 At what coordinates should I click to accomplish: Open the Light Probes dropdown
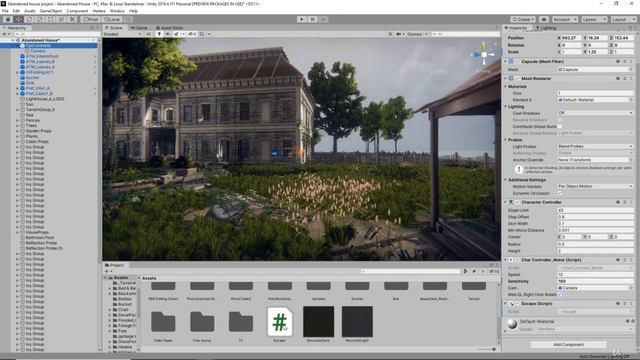click(596, 146)
